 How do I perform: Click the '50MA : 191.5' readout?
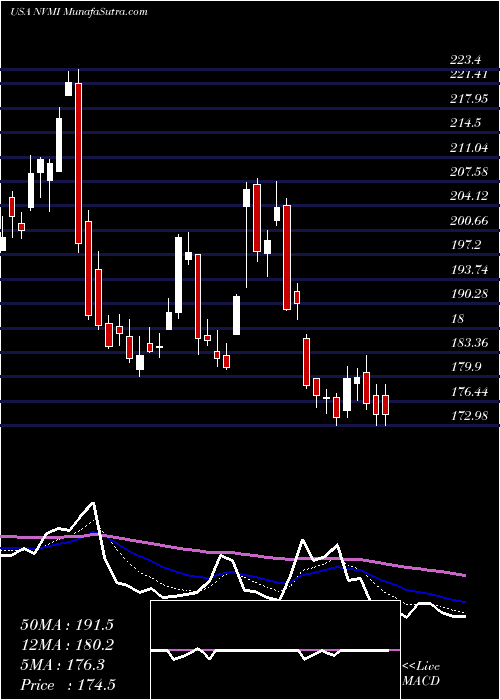tap(67, 625)
